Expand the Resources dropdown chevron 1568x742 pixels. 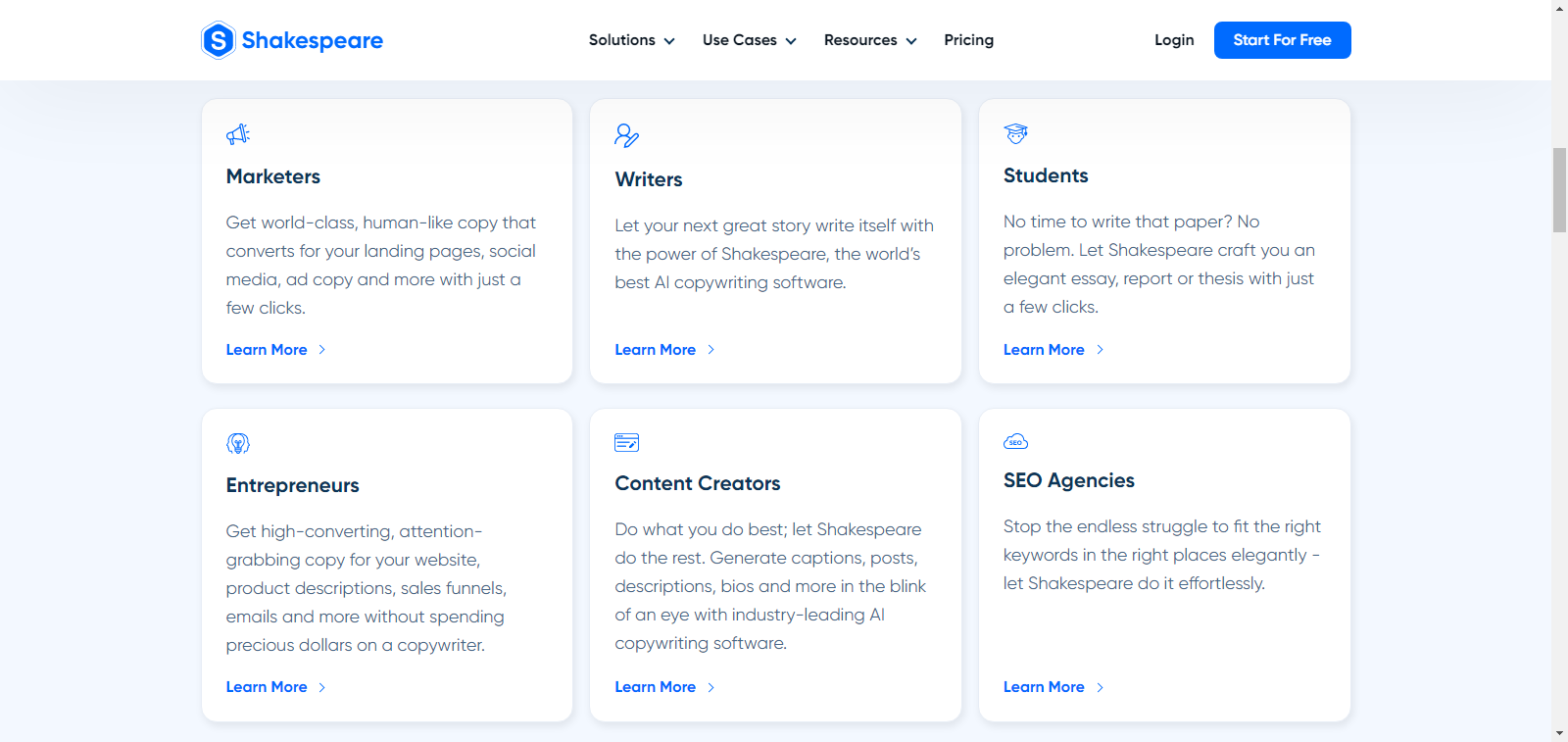(x=911, y=41)
